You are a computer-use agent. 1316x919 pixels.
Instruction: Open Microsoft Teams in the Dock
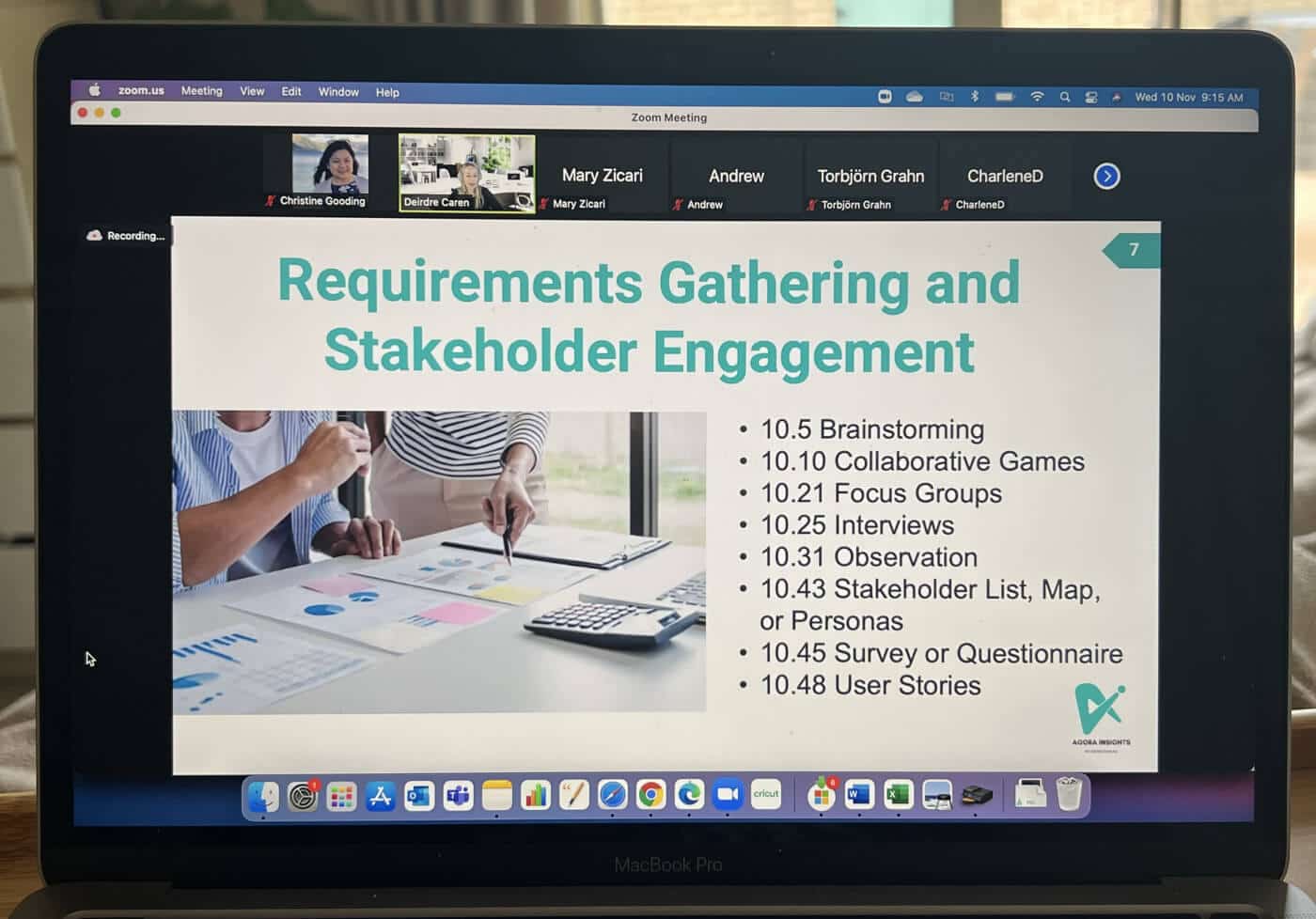[458, 797]
